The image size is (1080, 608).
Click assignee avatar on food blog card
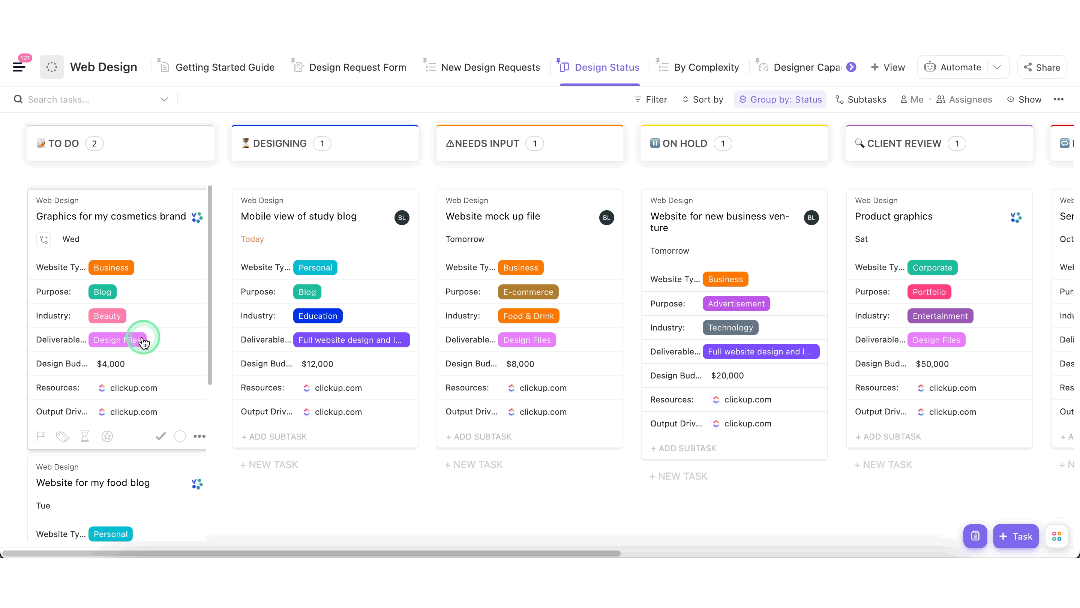pos(197,484)
